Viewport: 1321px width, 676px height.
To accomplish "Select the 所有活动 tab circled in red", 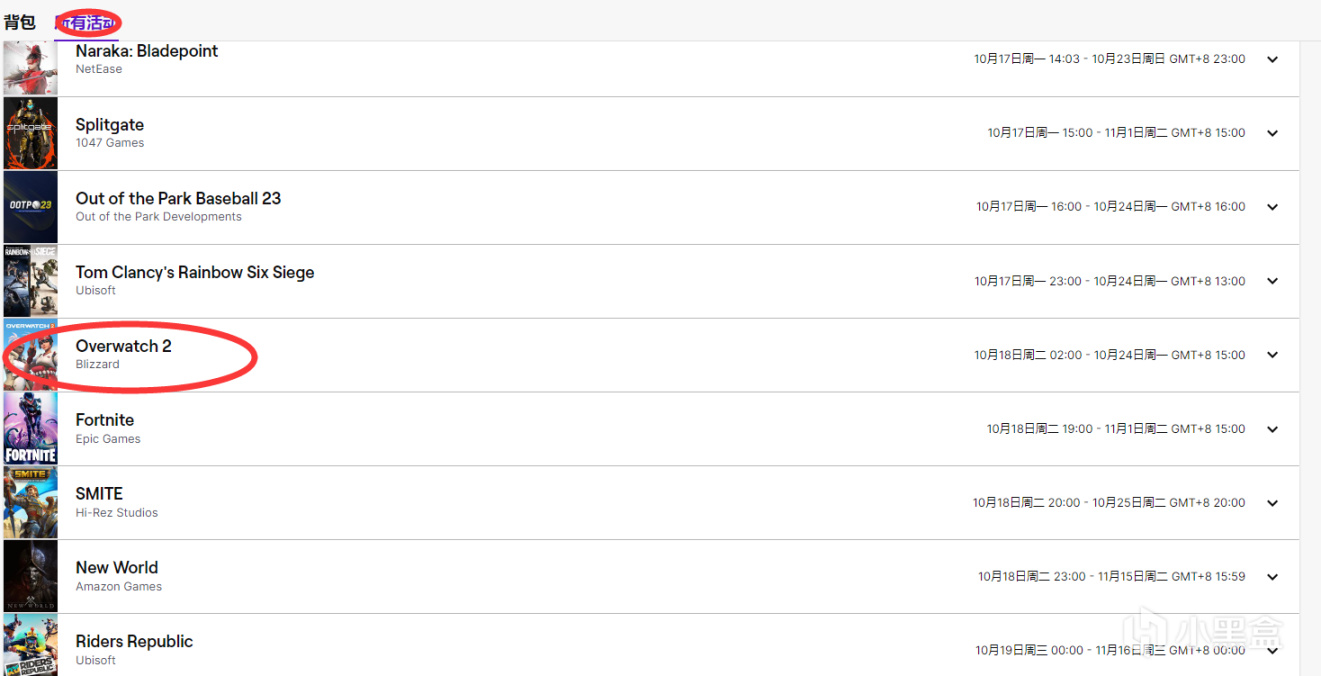I will coord(88,22).
